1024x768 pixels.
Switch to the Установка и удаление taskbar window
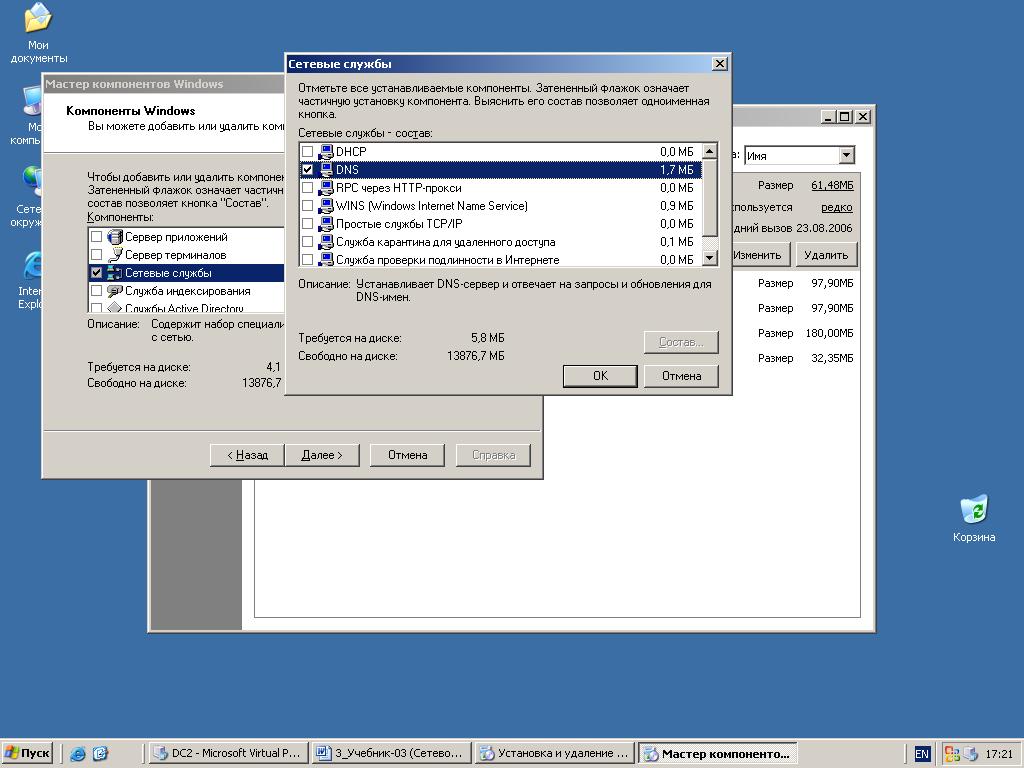point(555,754)
